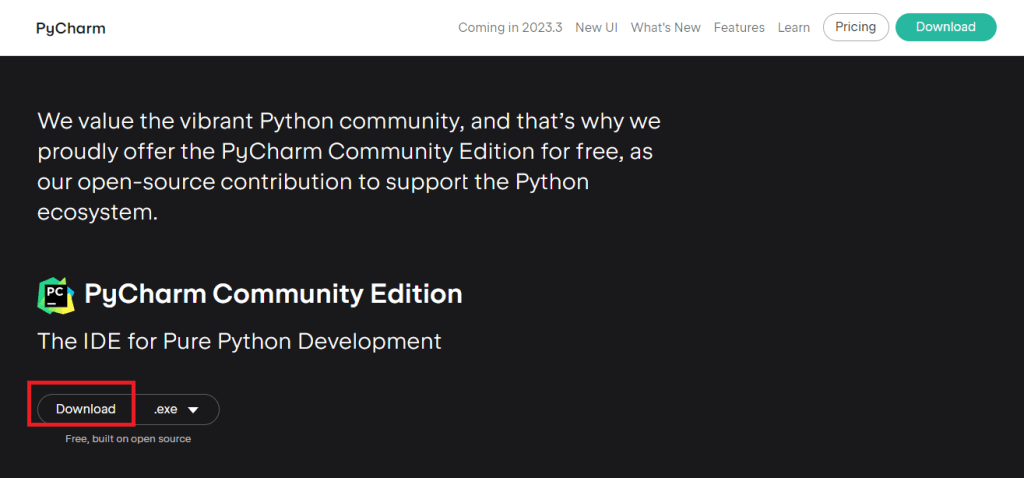
Task: Click the PyCharm Community Edition heading
Action: coord(274,295)
